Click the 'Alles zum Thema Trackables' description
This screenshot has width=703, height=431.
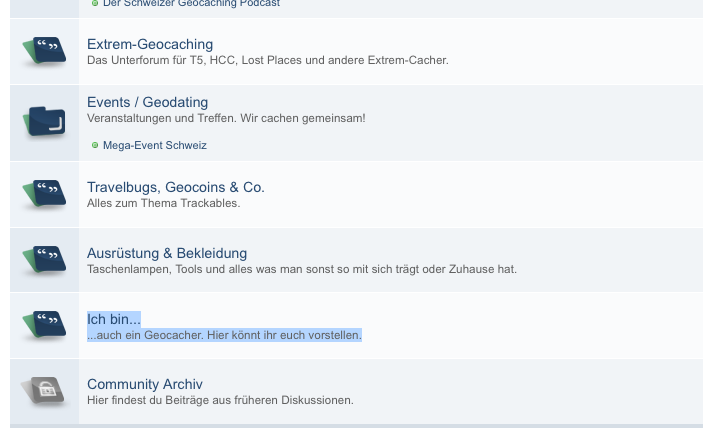(x=164, y=203)
